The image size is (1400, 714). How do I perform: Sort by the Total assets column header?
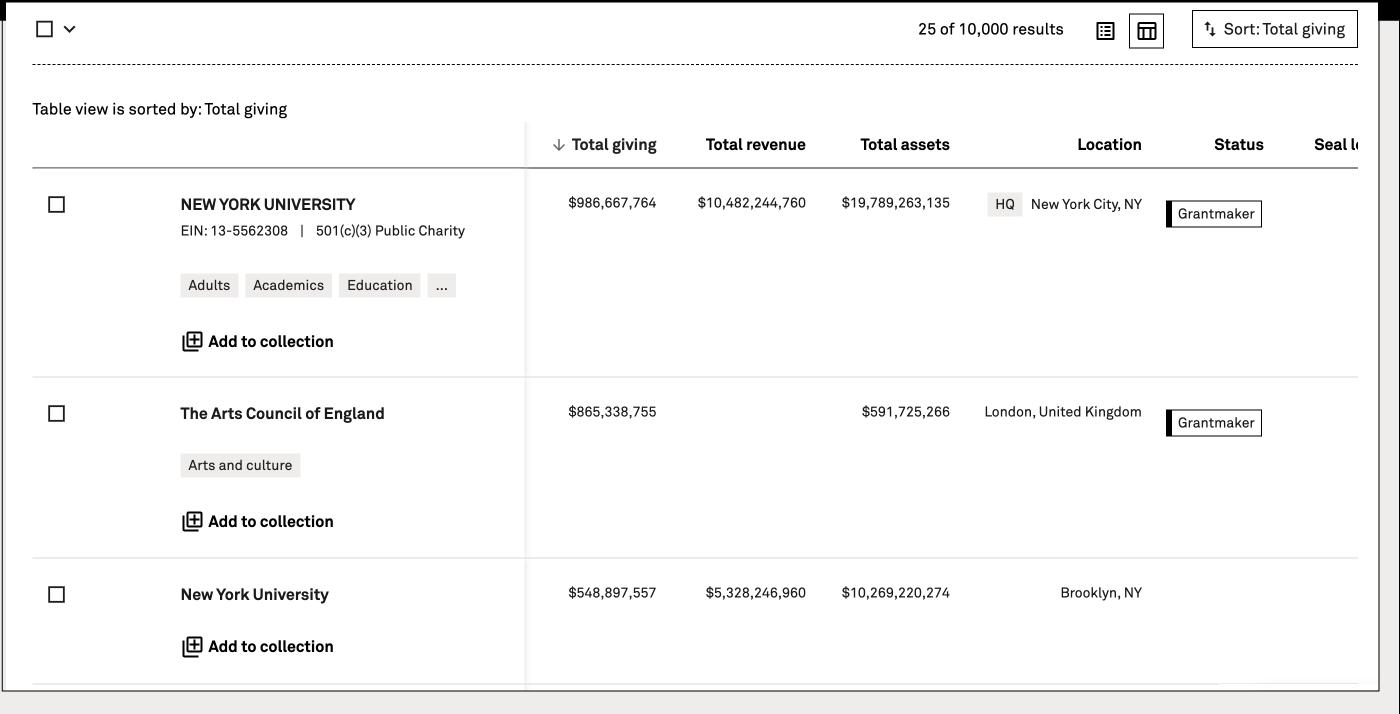tap(905, 145)
